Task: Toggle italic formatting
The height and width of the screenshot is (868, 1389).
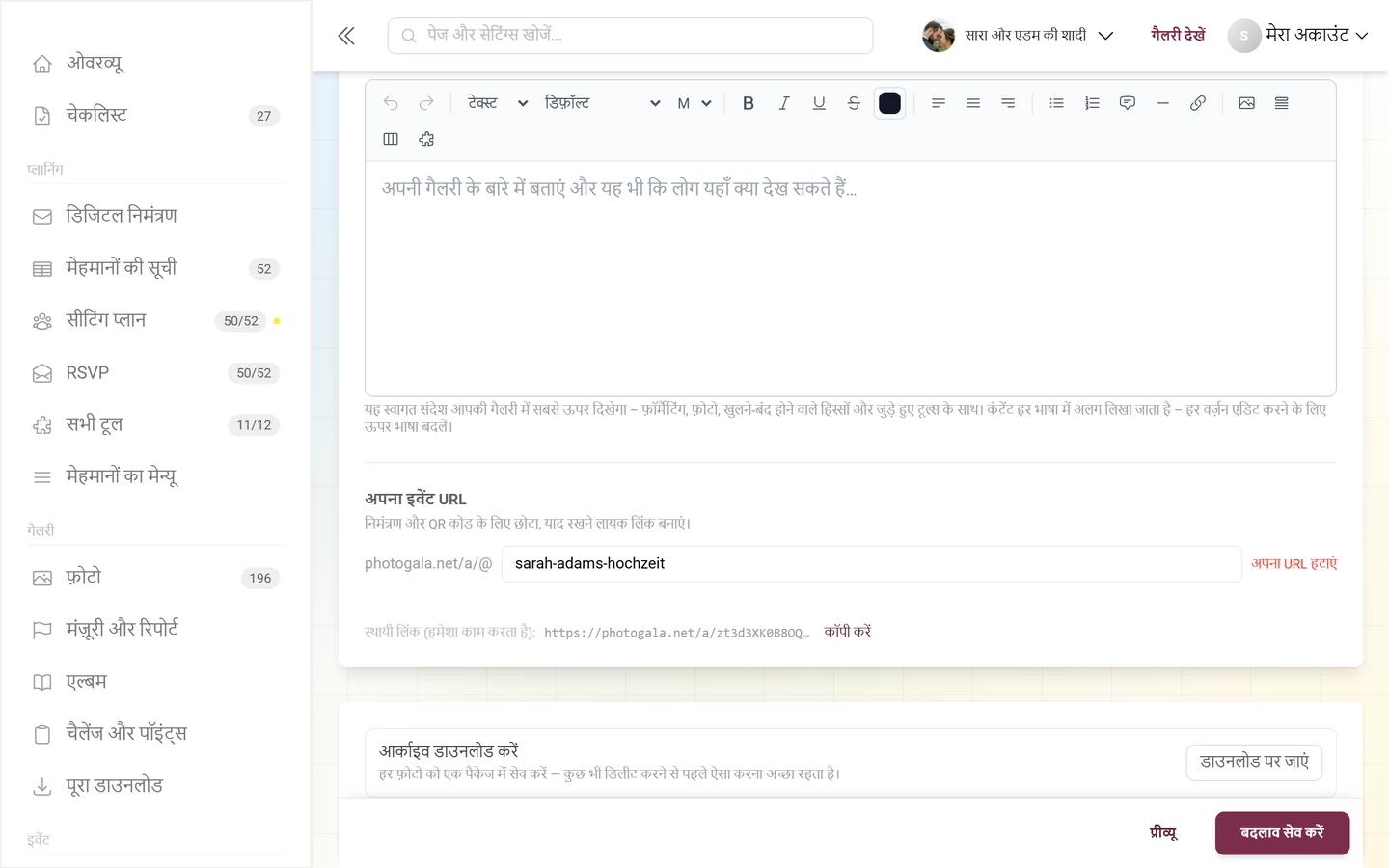Action: click(784, 103)
